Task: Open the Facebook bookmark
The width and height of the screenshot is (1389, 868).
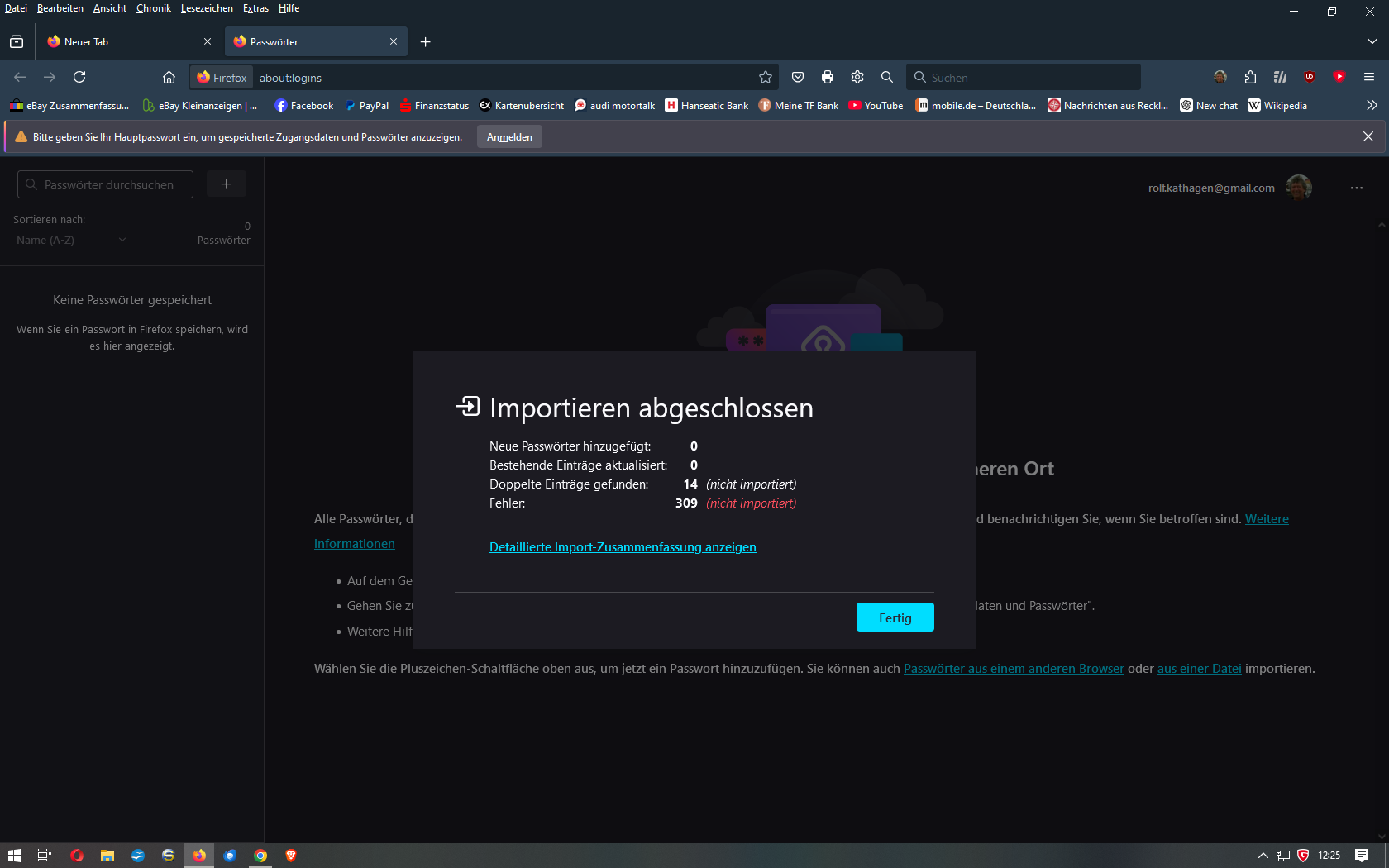Action: [x=304, y=105]
